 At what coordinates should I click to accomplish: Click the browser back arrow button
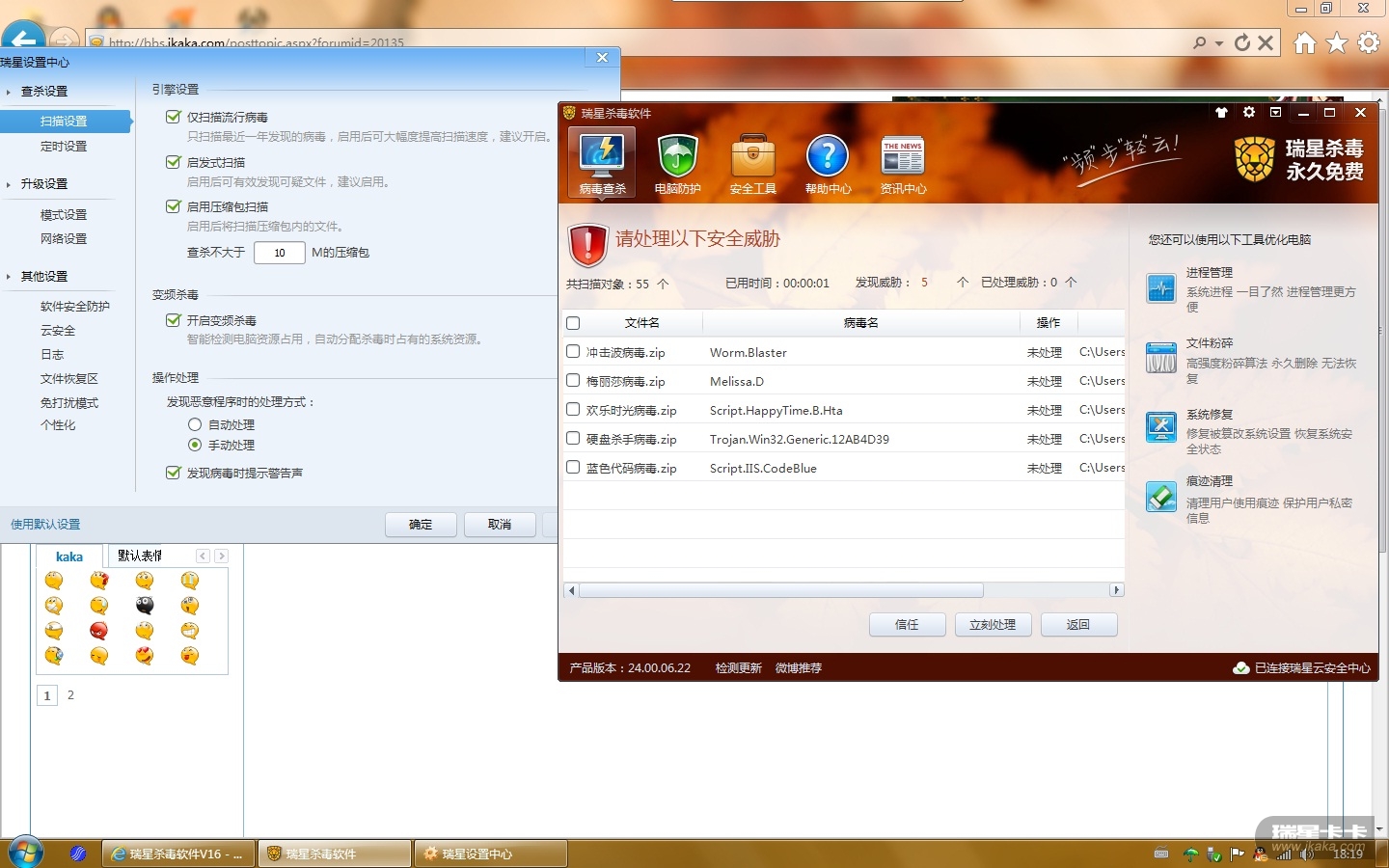(x=24, y=41)
